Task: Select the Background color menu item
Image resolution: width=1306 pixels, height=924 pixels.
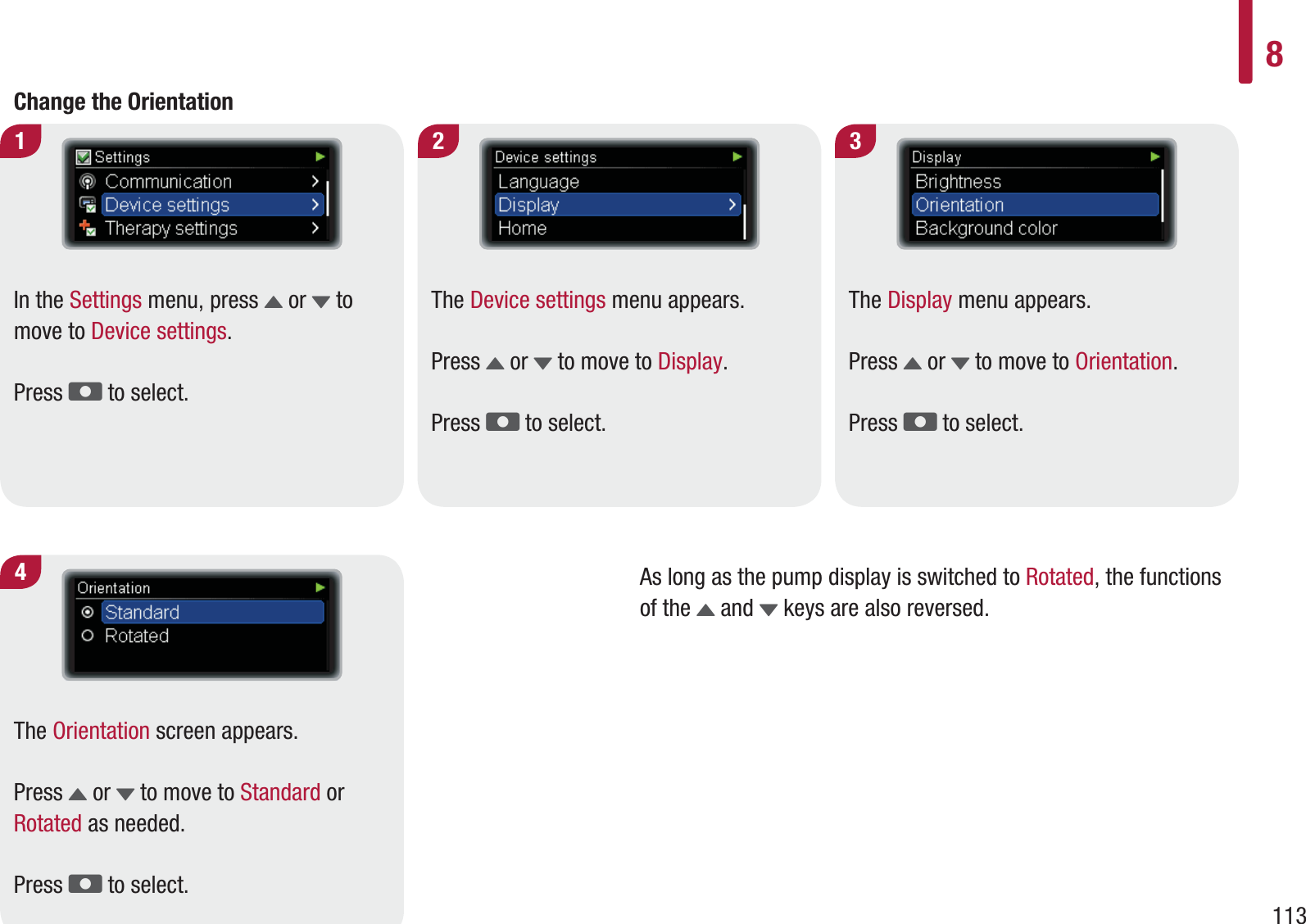Action: coord(986,229)
